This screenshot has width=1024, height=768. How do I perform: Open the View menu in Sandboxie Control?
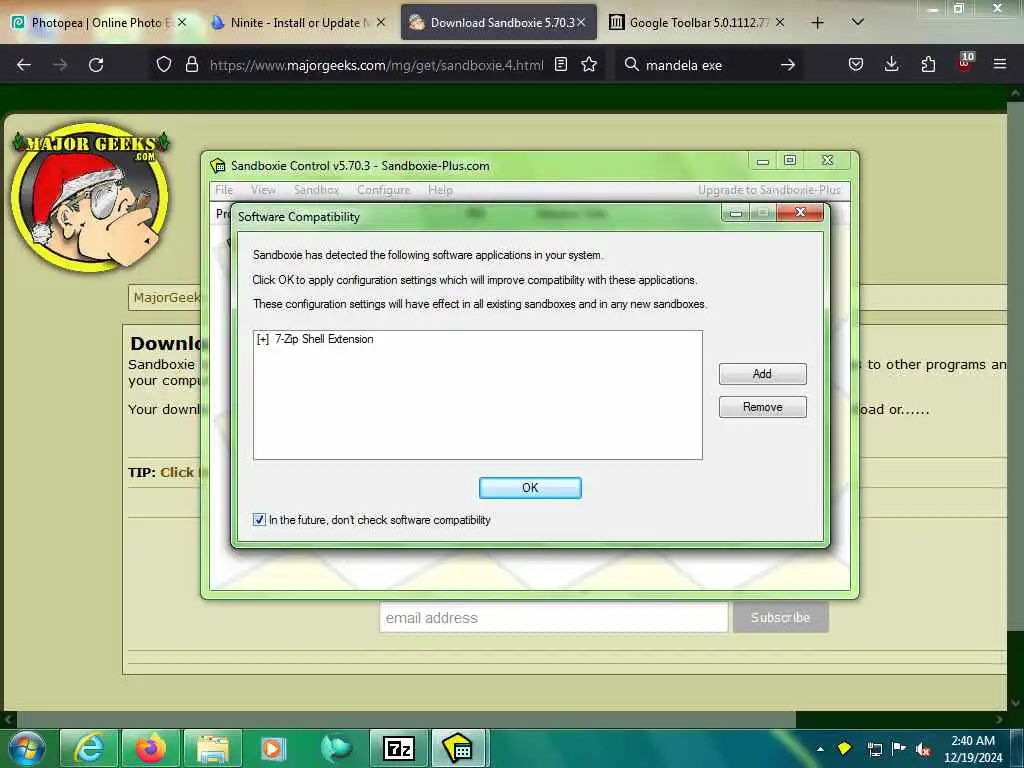tap(263, 190)
